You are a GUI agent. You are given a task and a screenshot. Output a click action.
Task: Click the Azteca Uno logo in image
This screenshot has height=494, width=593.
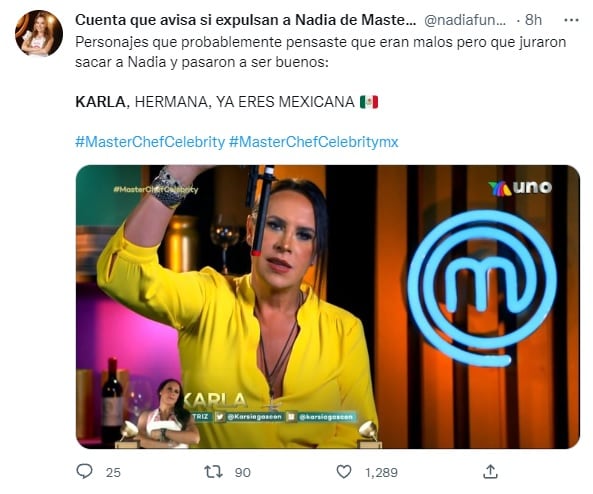pyautogui.click(x=520, y=188)
